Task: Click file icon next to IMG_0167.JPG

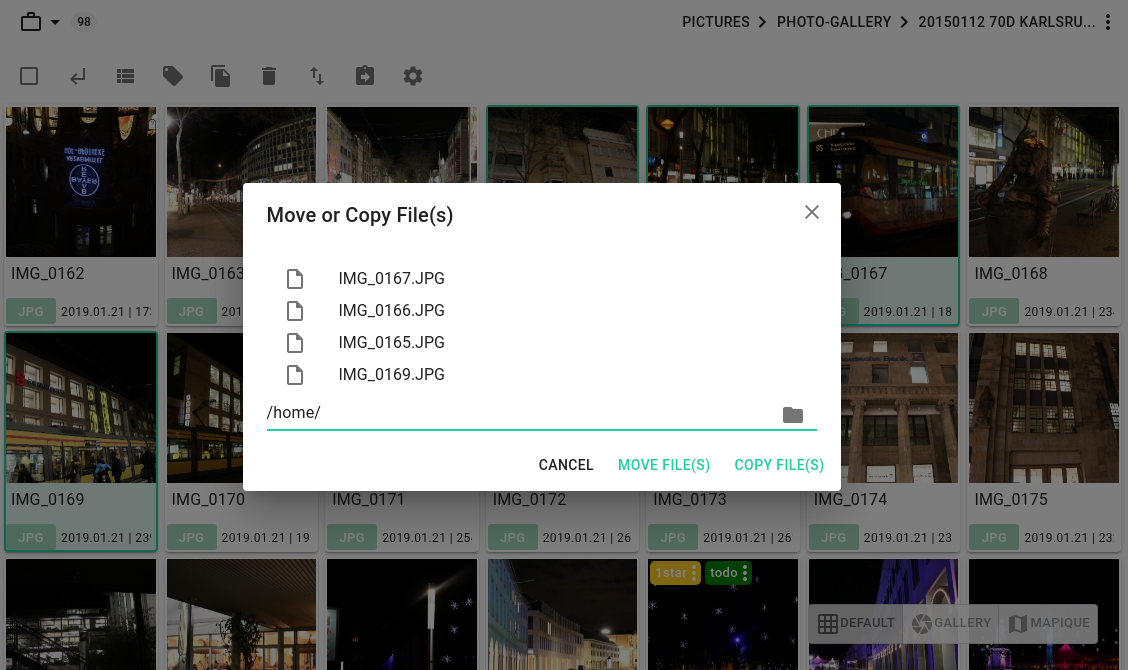Action: pos(295,279)
